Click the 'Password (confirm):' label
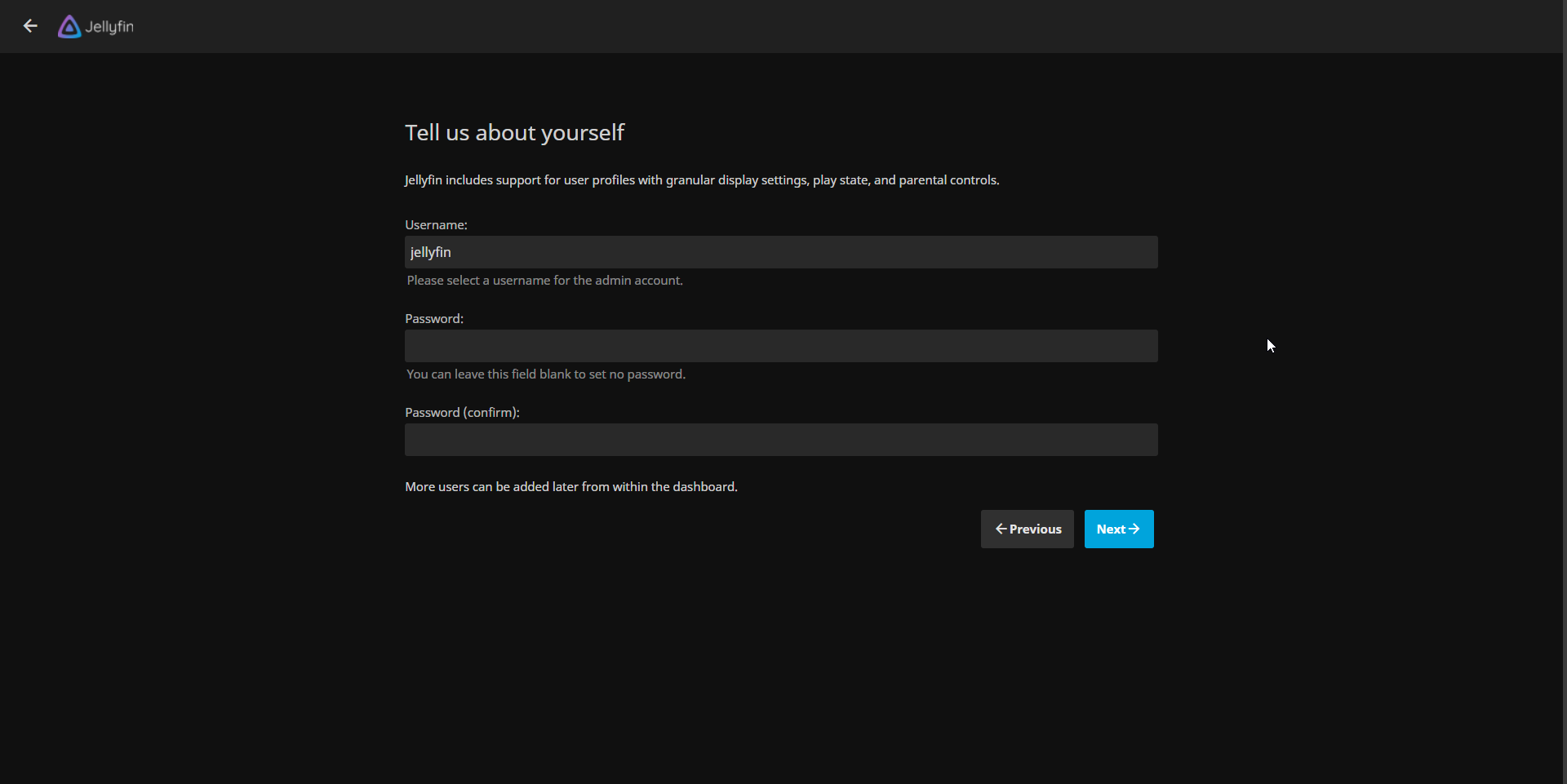The height and width of the screenshot is (784, 1567). coord(462,413)
